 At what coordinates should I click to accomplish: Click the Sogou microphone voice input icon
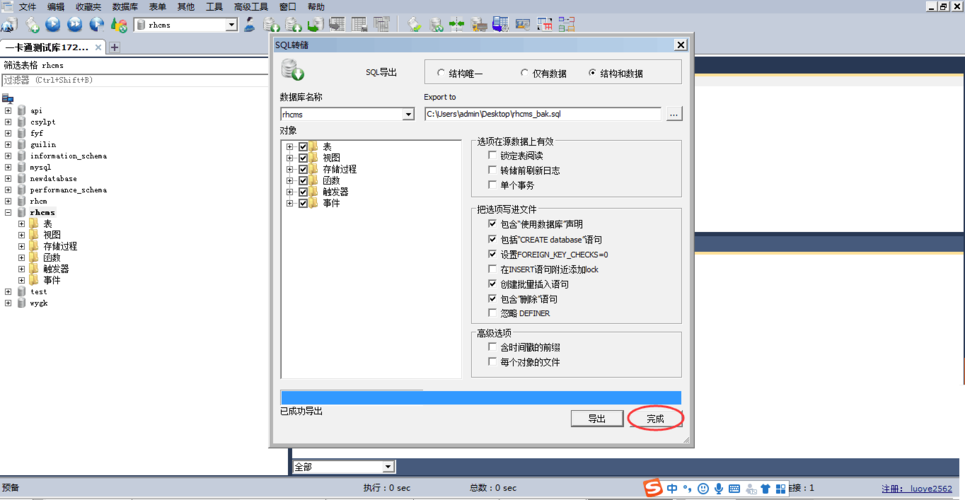(x=718, y=488)
